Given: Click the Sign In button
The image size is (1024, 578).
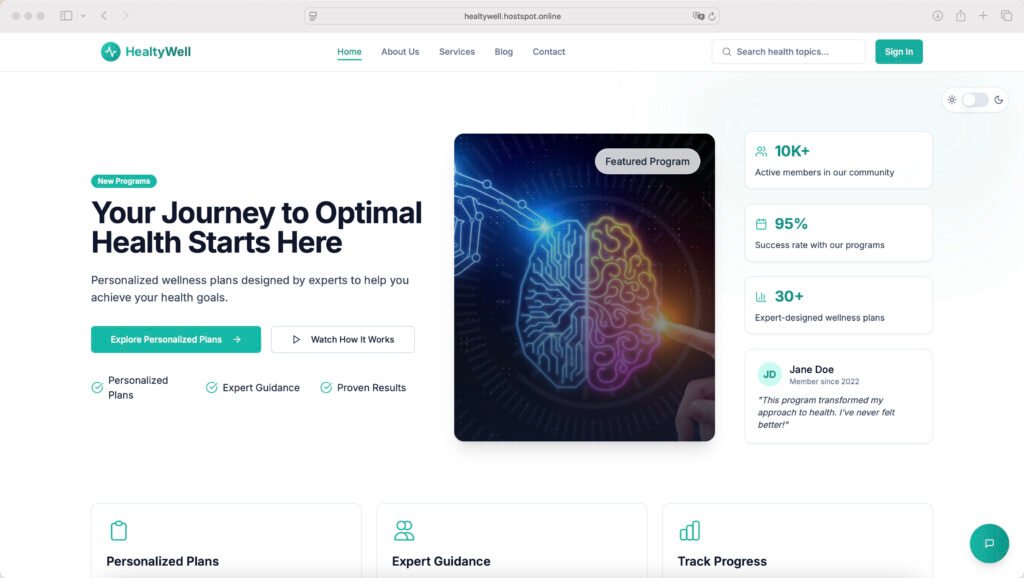Looking at the screenshot, I should point(899,52).
